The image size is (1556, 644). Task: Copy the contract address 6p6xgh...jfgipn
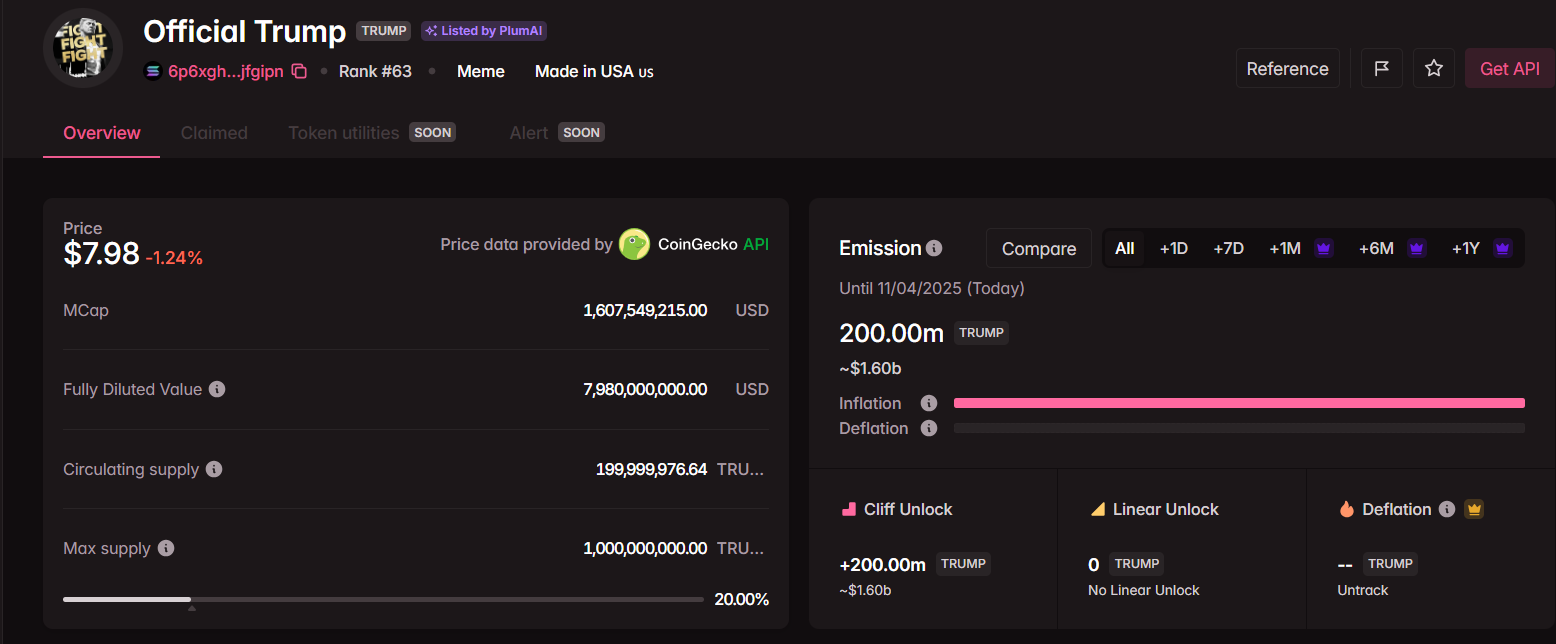point(299,71)
